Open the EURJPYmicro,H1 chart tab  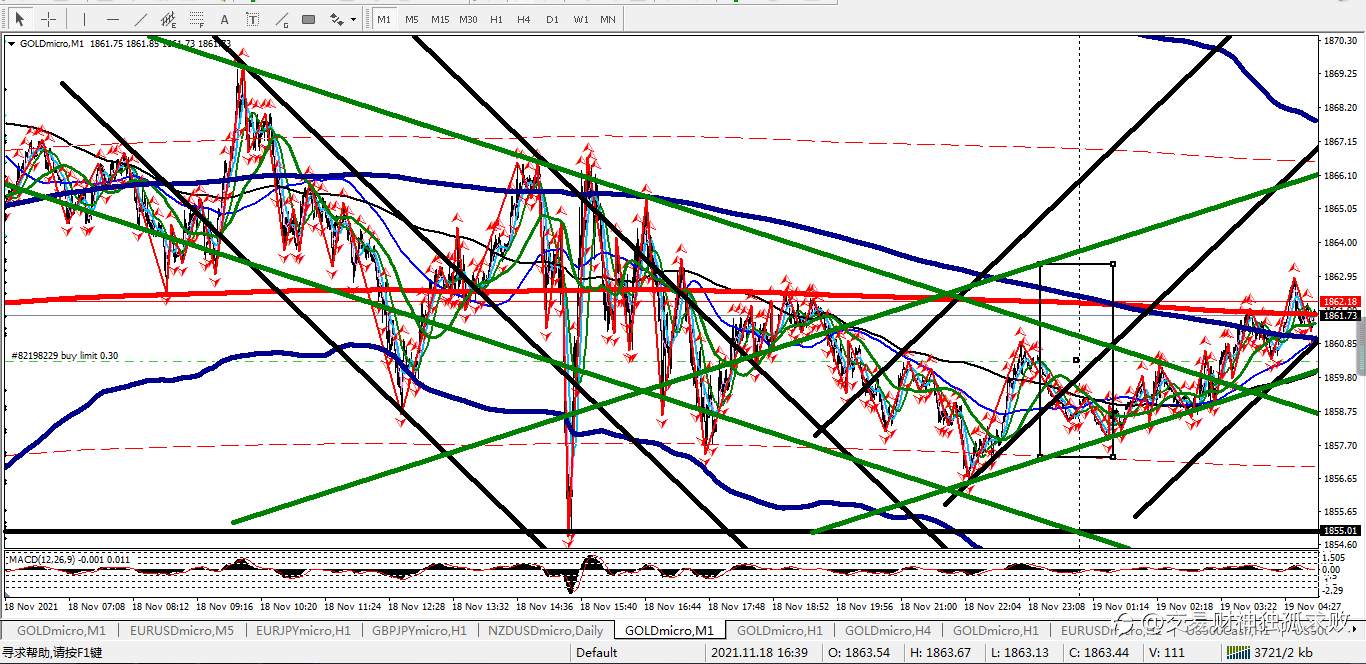click(x=303, y=631)
